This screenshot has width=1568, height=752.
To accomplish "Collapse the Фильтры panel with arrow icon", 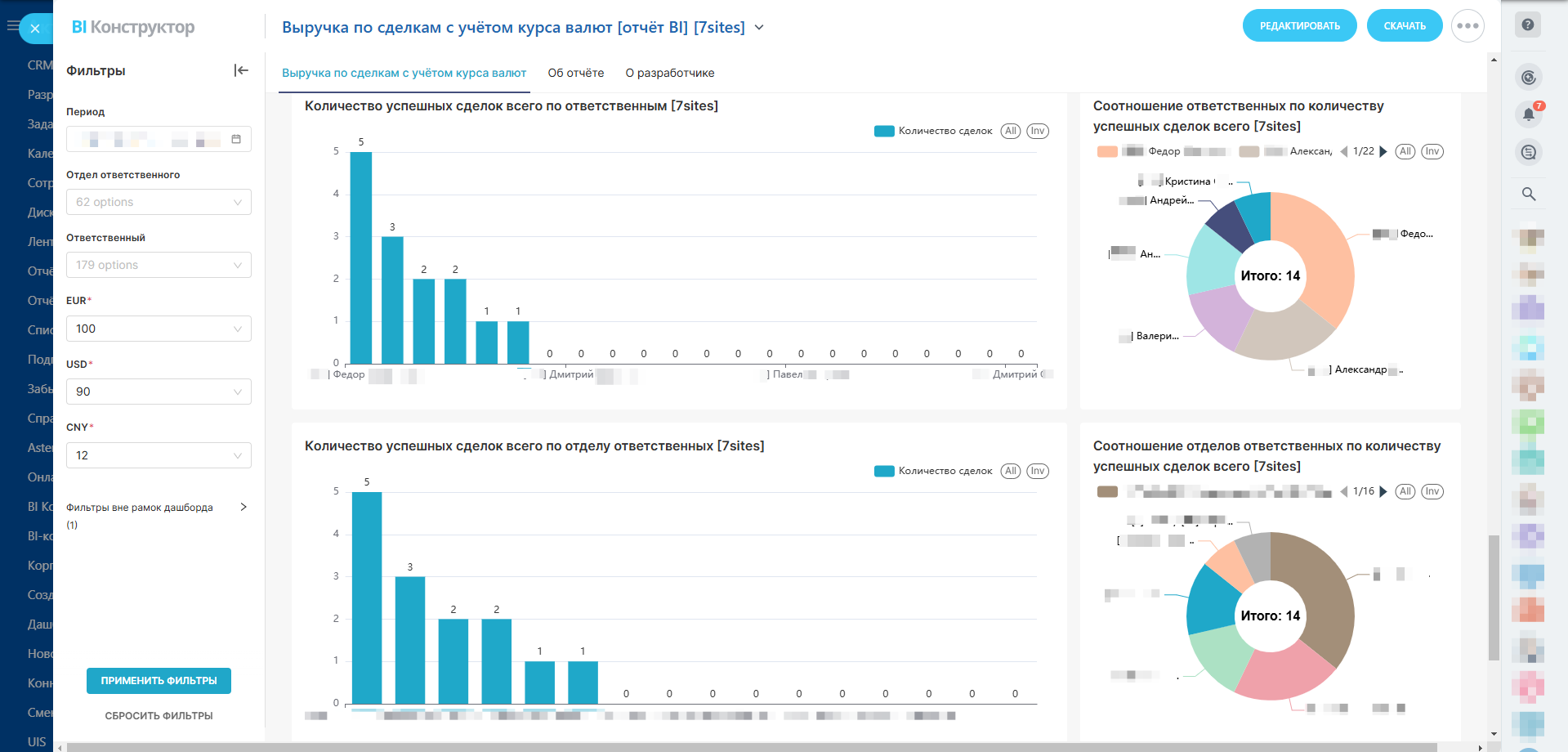I will [x=241, y=70].
